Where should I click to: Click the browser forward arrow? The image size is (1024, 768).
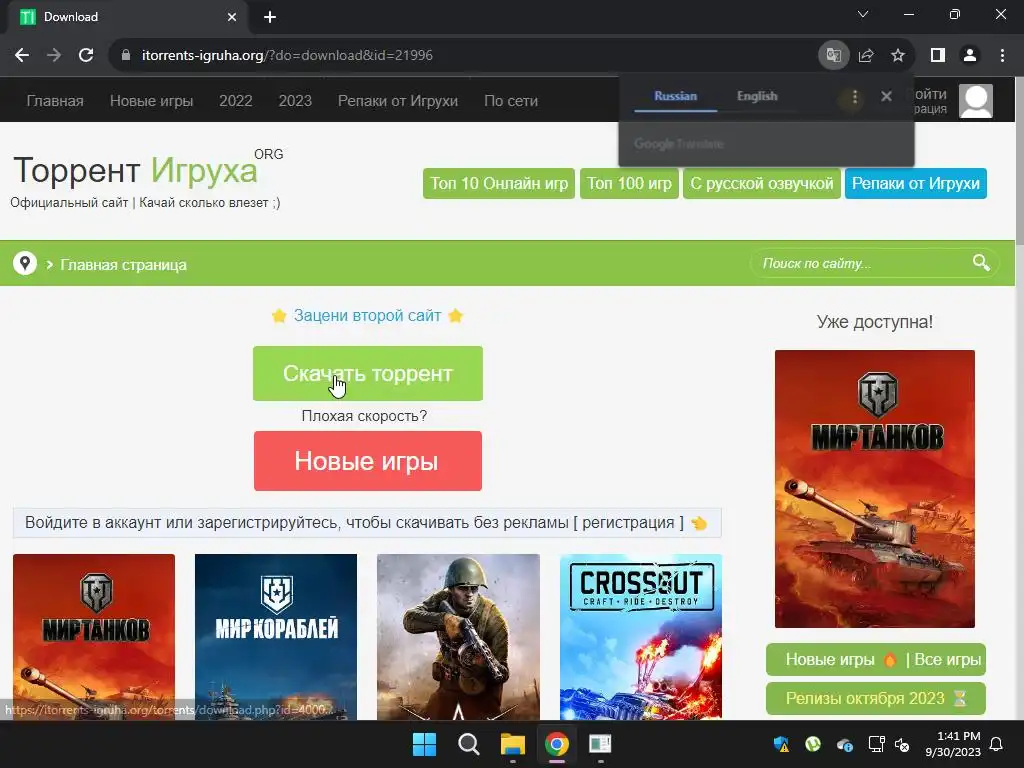click(54, 56)
